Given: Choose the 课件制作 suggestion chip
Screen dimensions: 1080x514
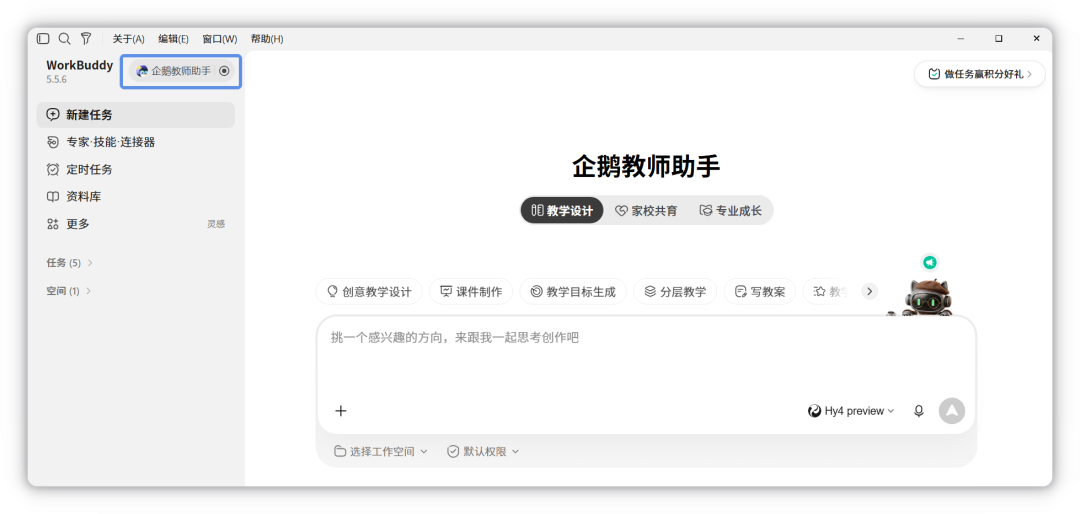Looking at the screenshot, I should pyautogui.click(x=471, y=291).
